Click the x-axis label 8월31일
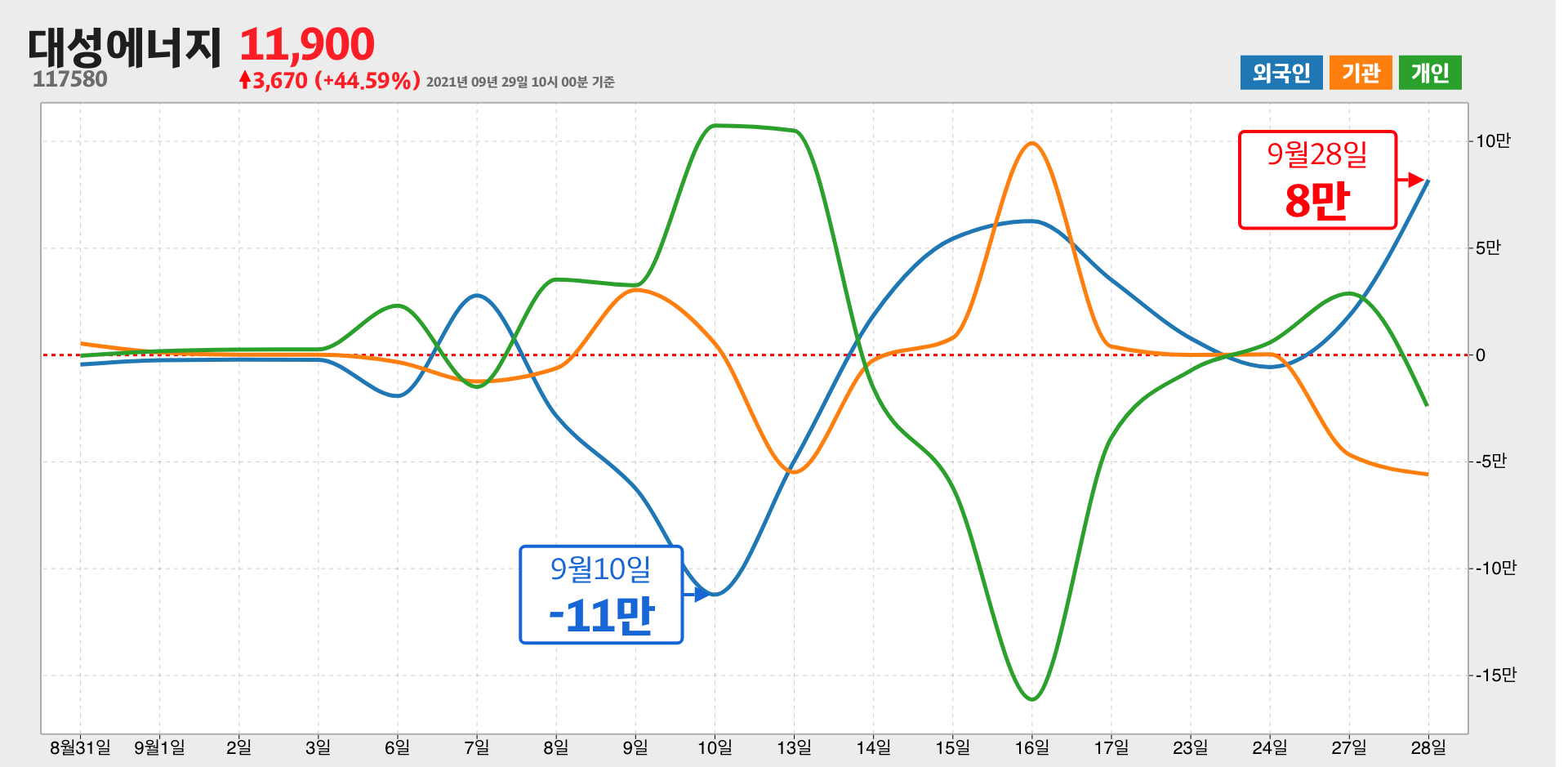The height and width of the screenshot is (767, 1568). (80, 747)
